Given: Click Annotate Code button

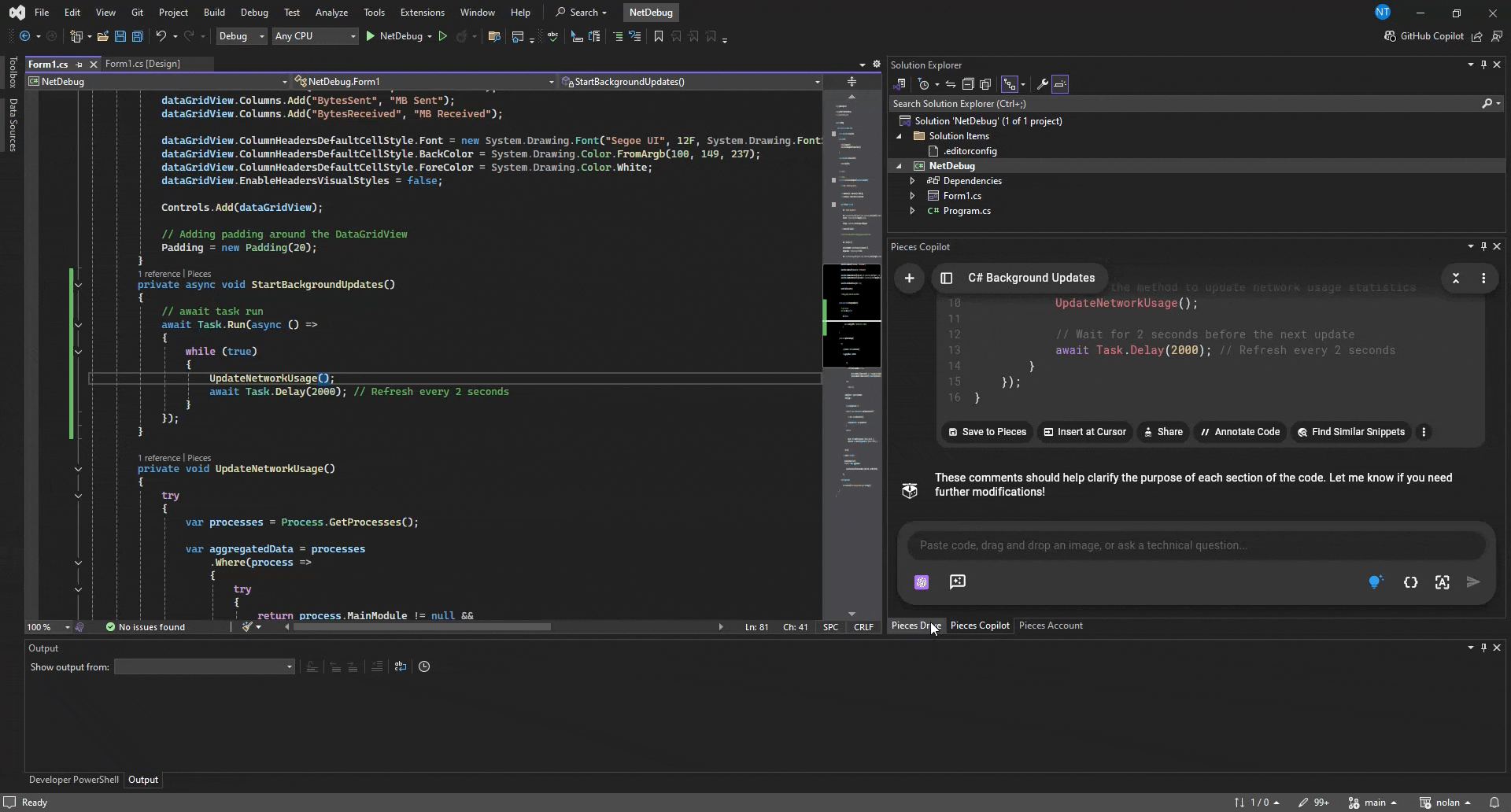Looking at the screenshot, I should [x=1239, y=432].
